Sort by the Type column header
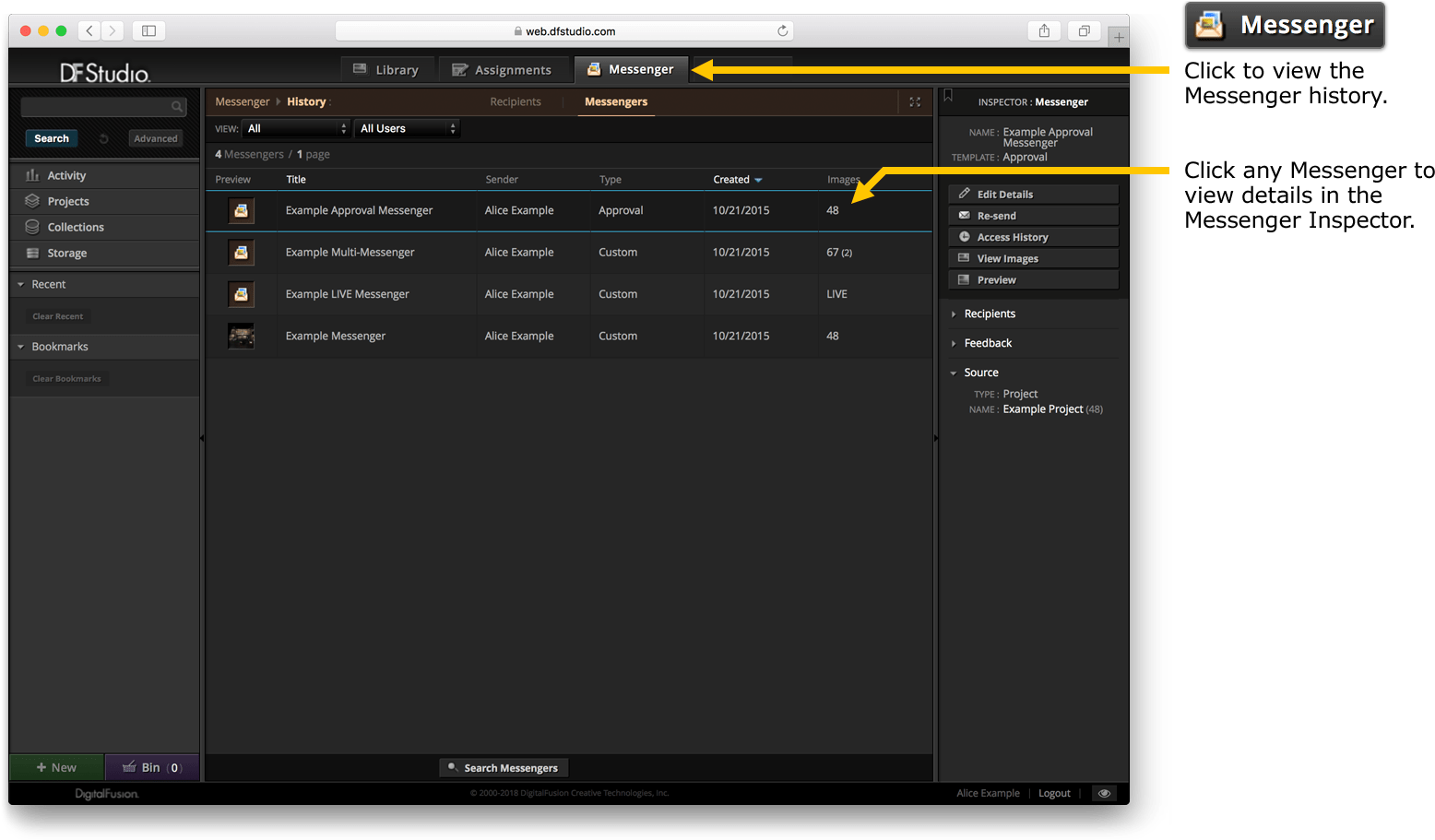 coord(610,179)
